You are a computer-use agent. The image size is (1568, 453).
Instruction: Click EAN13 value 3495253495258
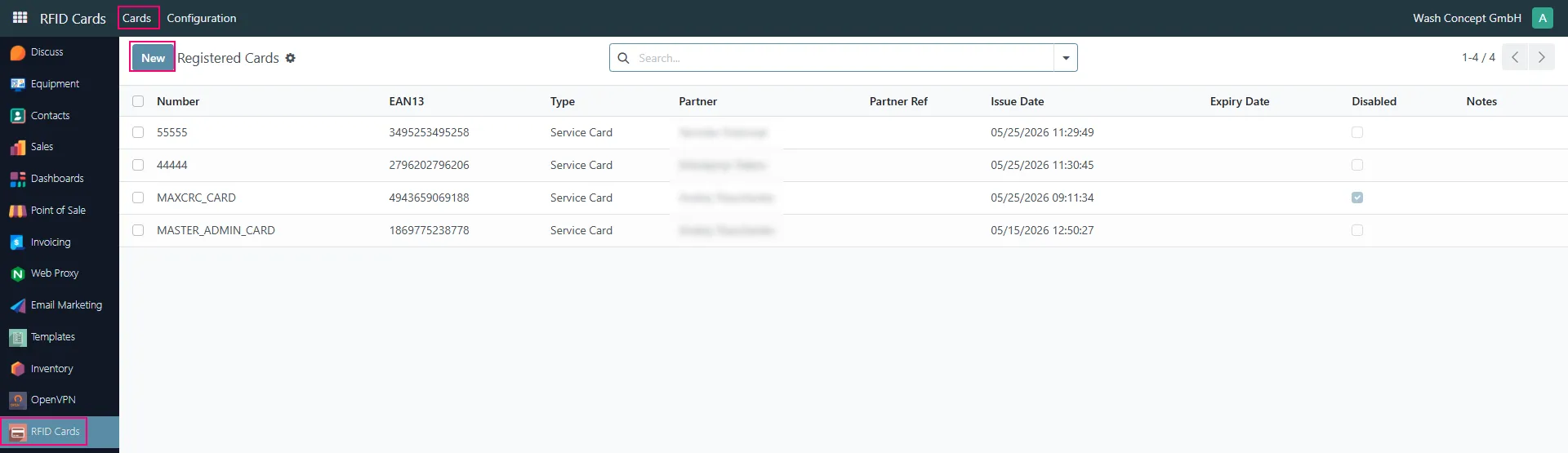pos(429,132)
